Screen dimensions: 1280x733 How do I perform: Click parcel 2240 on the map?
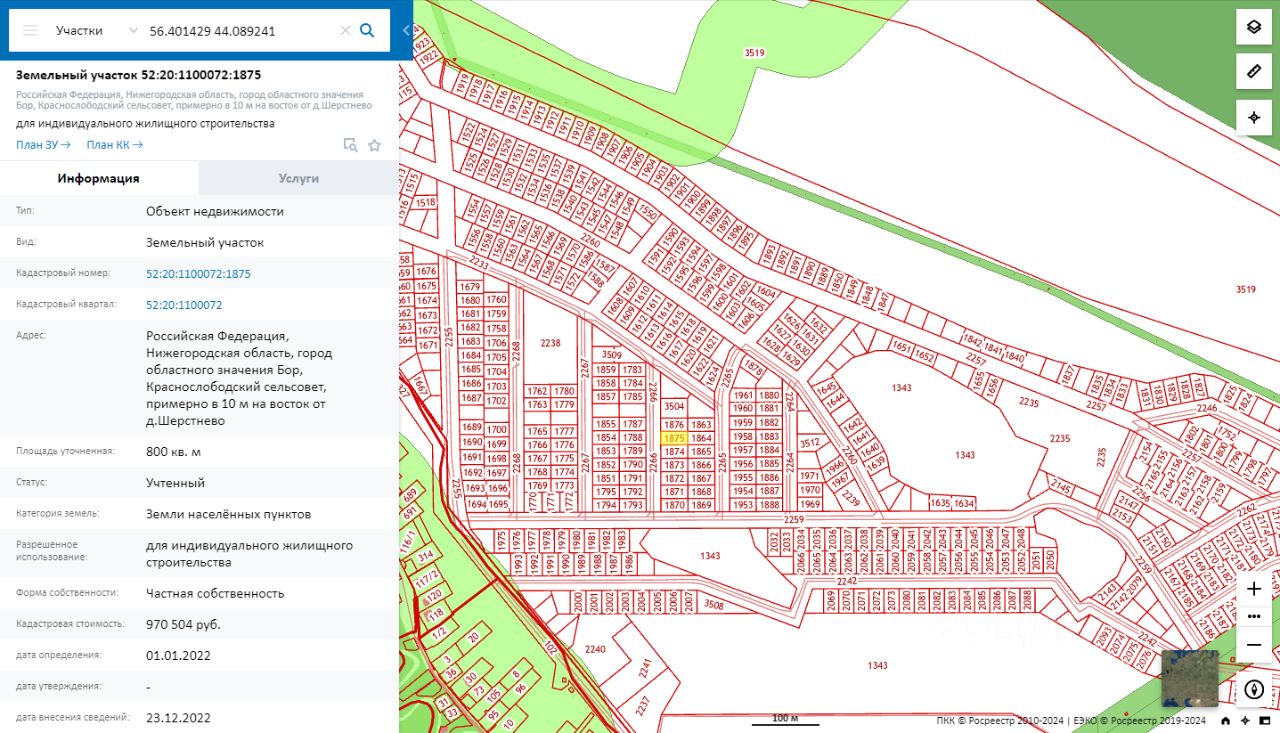[x=595, y=650]
